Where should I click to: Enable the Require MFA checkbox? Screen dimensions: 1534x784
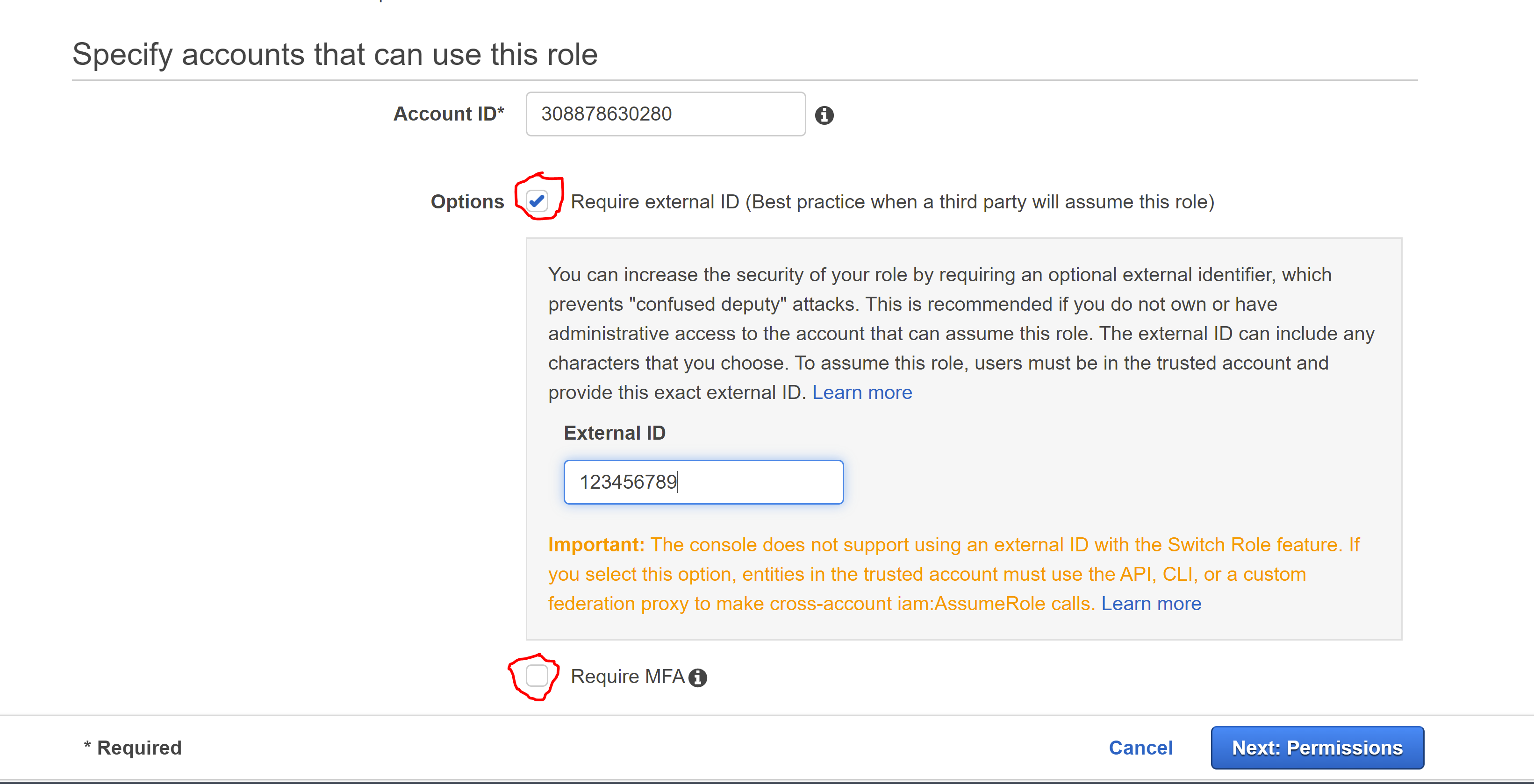537,676
